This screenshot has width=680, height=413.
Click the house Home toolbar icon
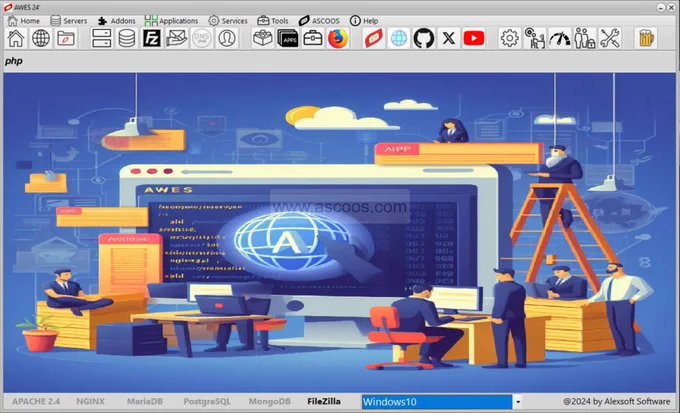coord(16,38)
